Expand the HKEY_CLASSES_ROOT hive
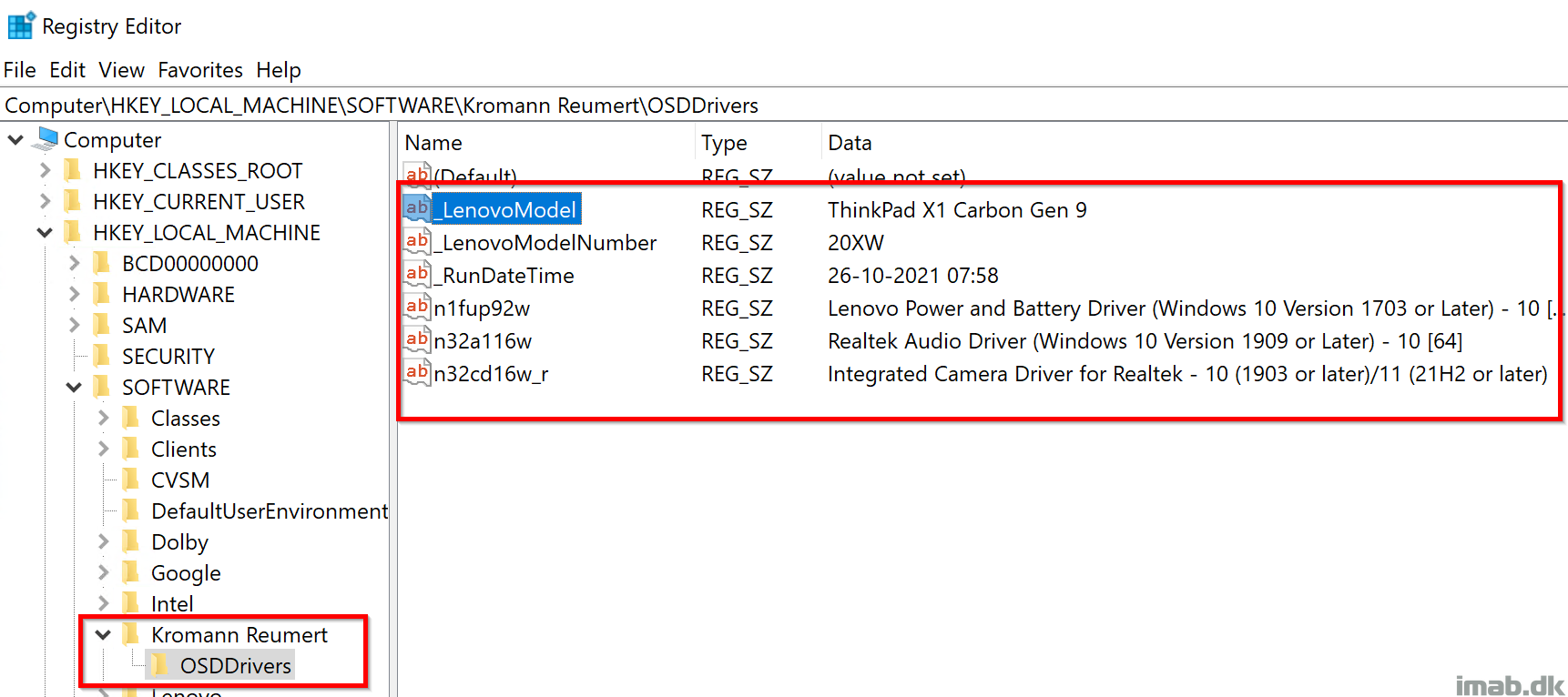 (45, 170)
